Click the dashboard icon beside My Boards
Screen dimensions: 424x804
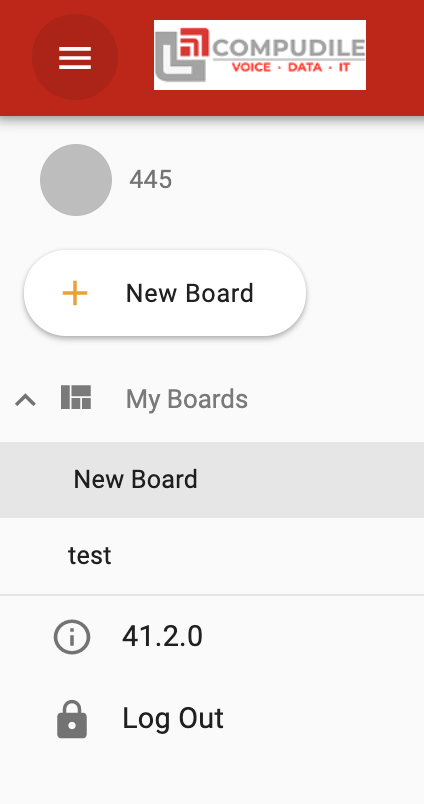click(76, 397)
